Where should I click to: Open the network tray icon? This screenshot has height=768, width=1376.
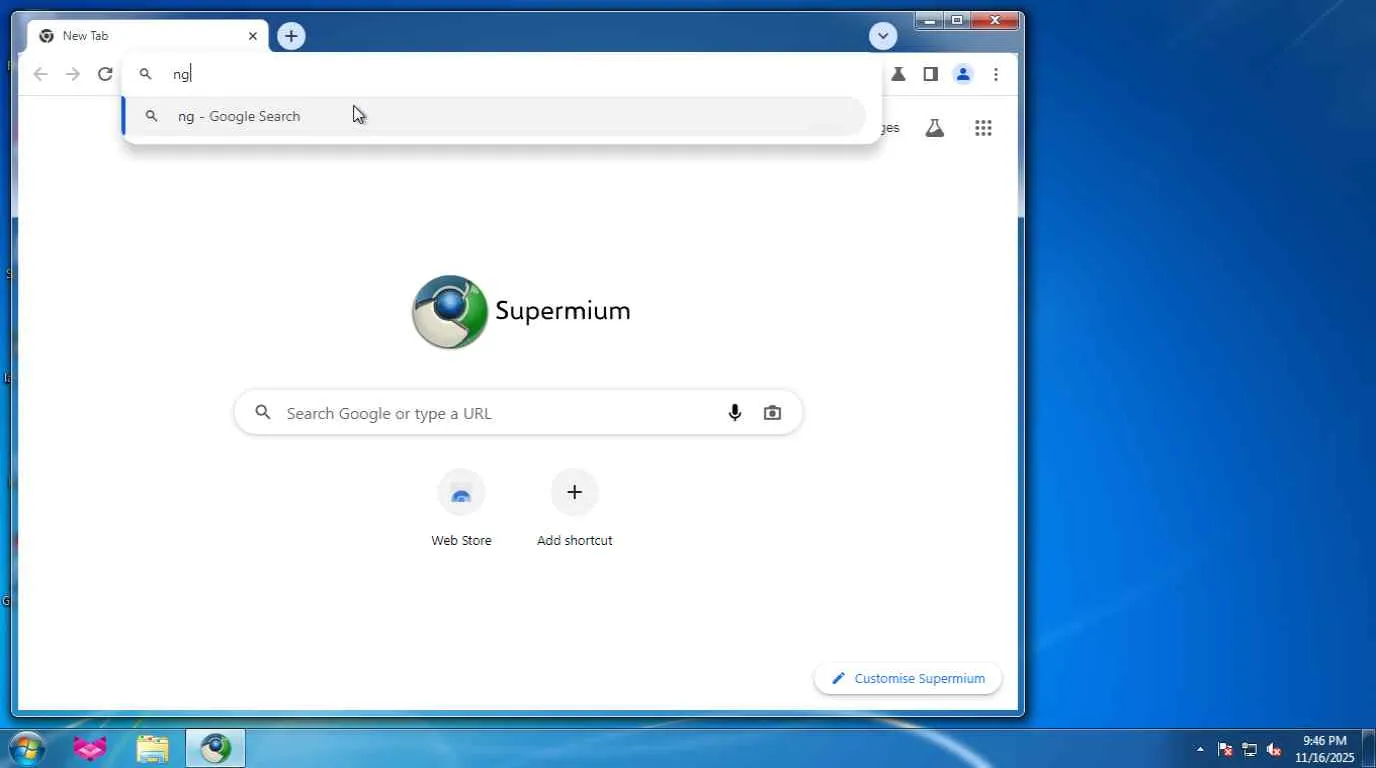click(1249, 749)
